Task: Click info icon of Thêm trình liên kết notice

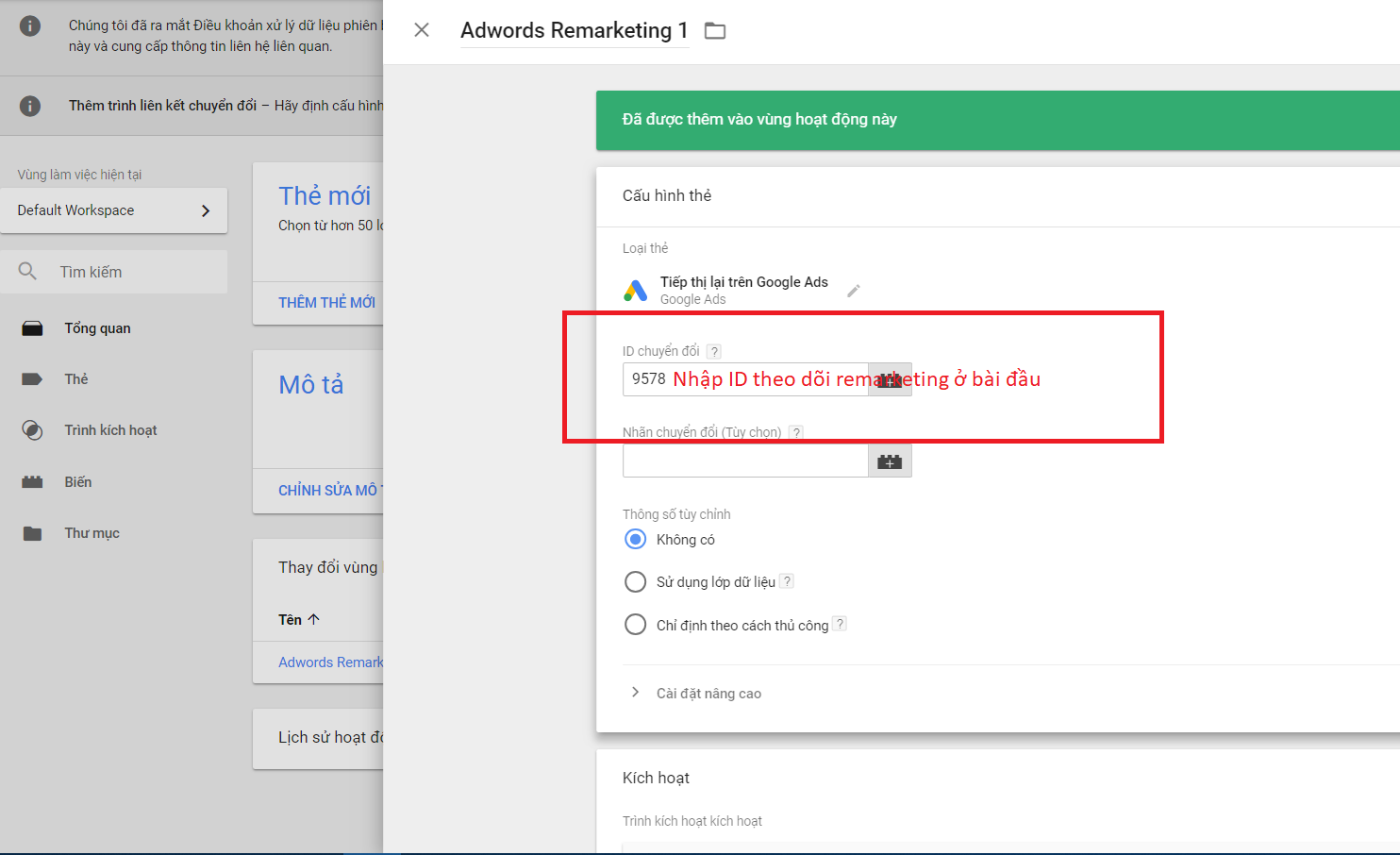Action: pos(30,106)
